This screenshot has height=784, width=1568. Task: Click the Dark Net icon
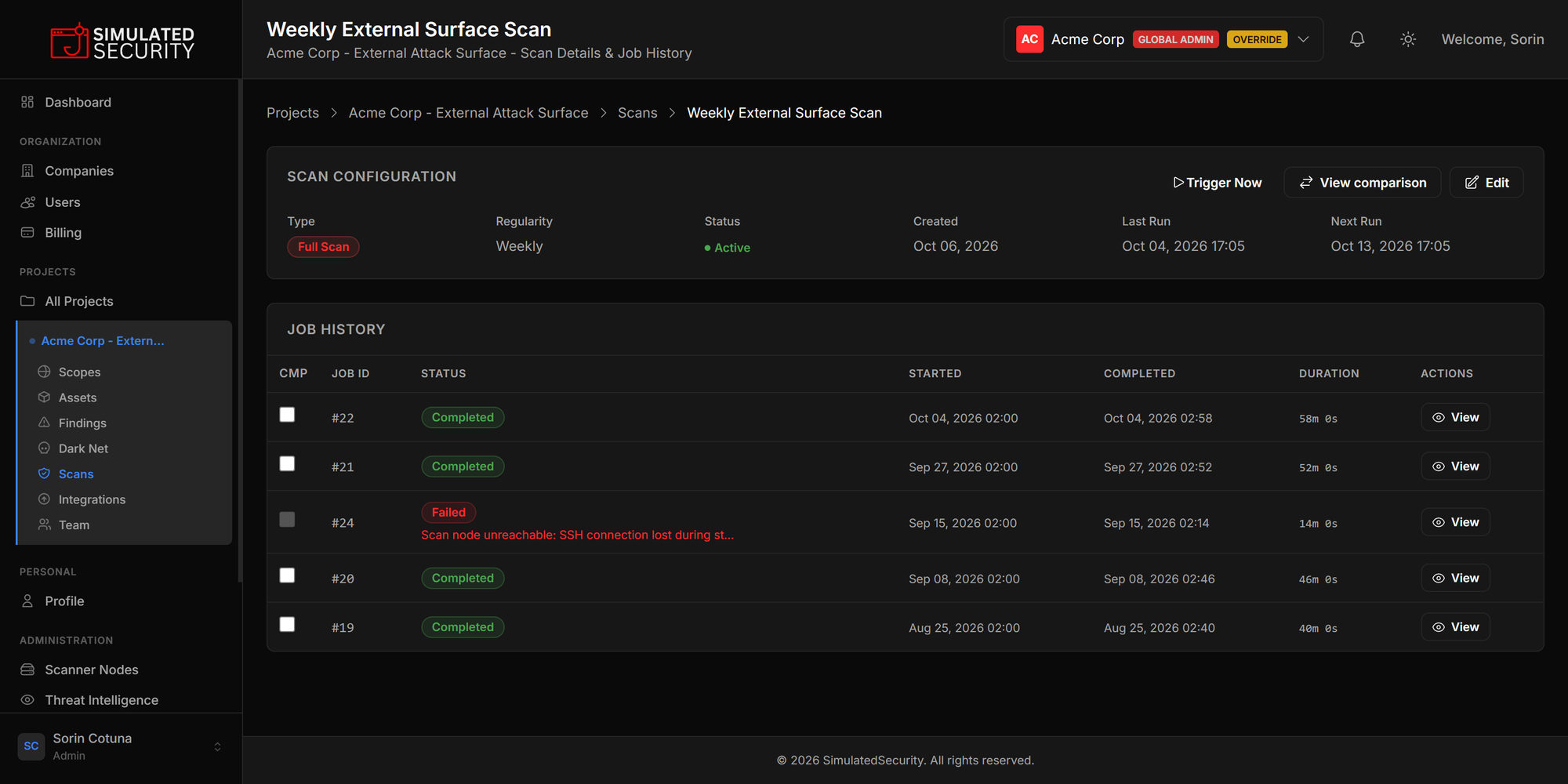point(44,448)
